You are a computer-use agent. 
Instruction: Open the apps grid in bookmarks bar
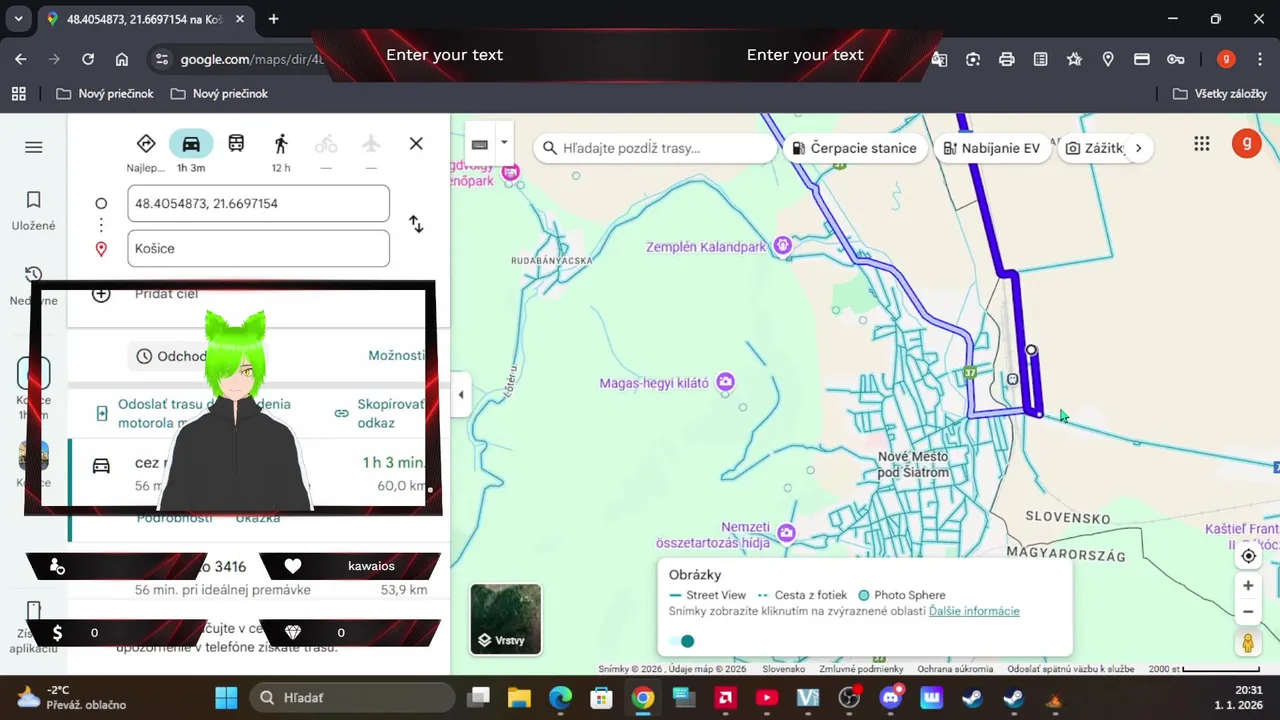18,93
